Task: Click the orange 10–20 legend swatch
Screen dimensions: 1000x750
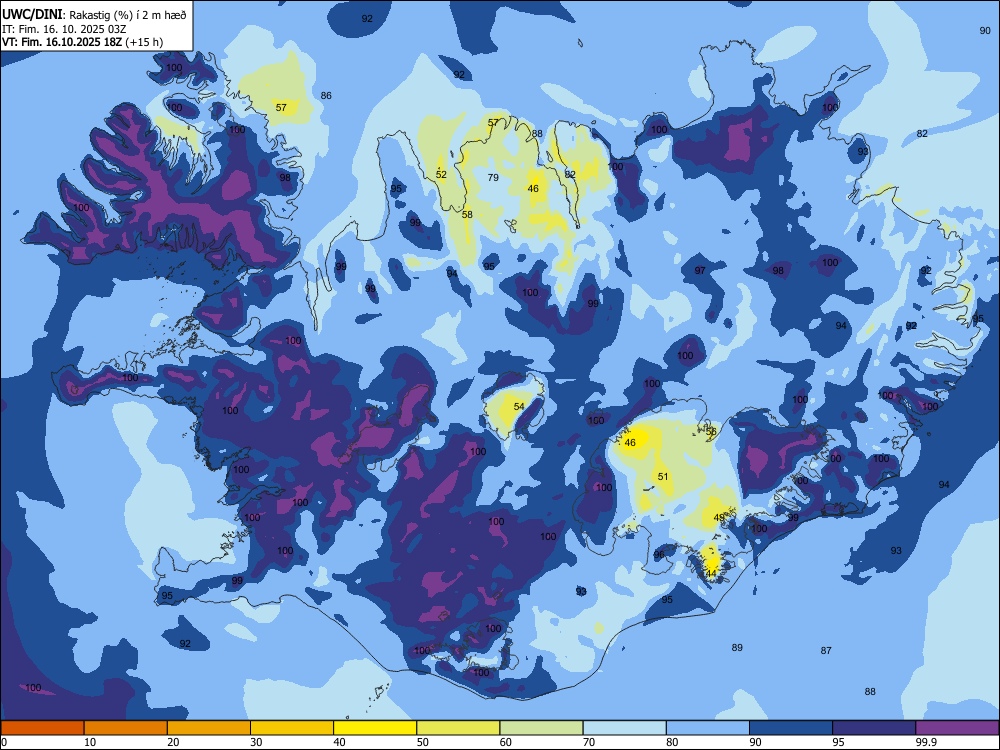Action: pyautogui.click(x=126, y=728)
